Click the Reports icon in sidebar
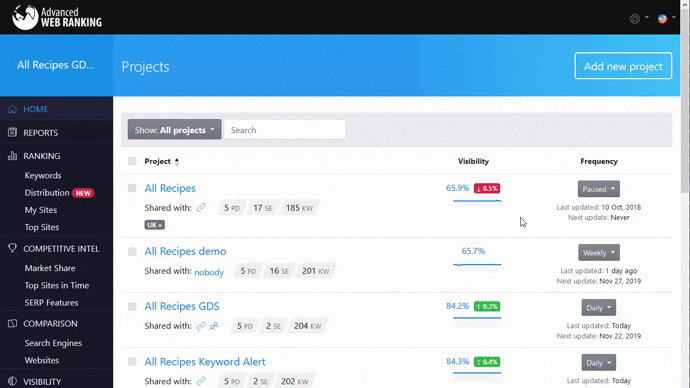The height and width of the screenshot is (388, 690). point(12,132)
